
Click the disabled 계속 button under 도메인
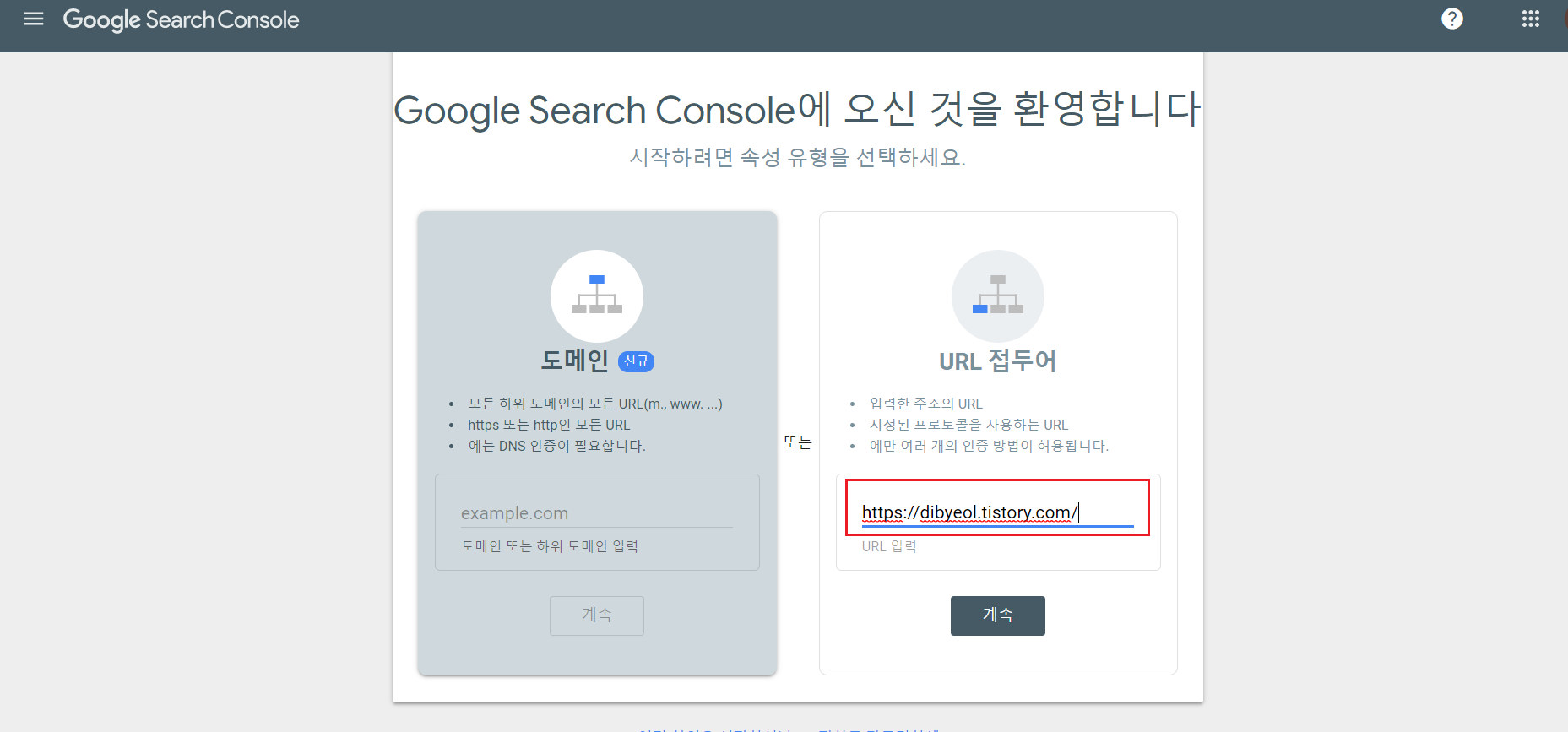[597, 615]
